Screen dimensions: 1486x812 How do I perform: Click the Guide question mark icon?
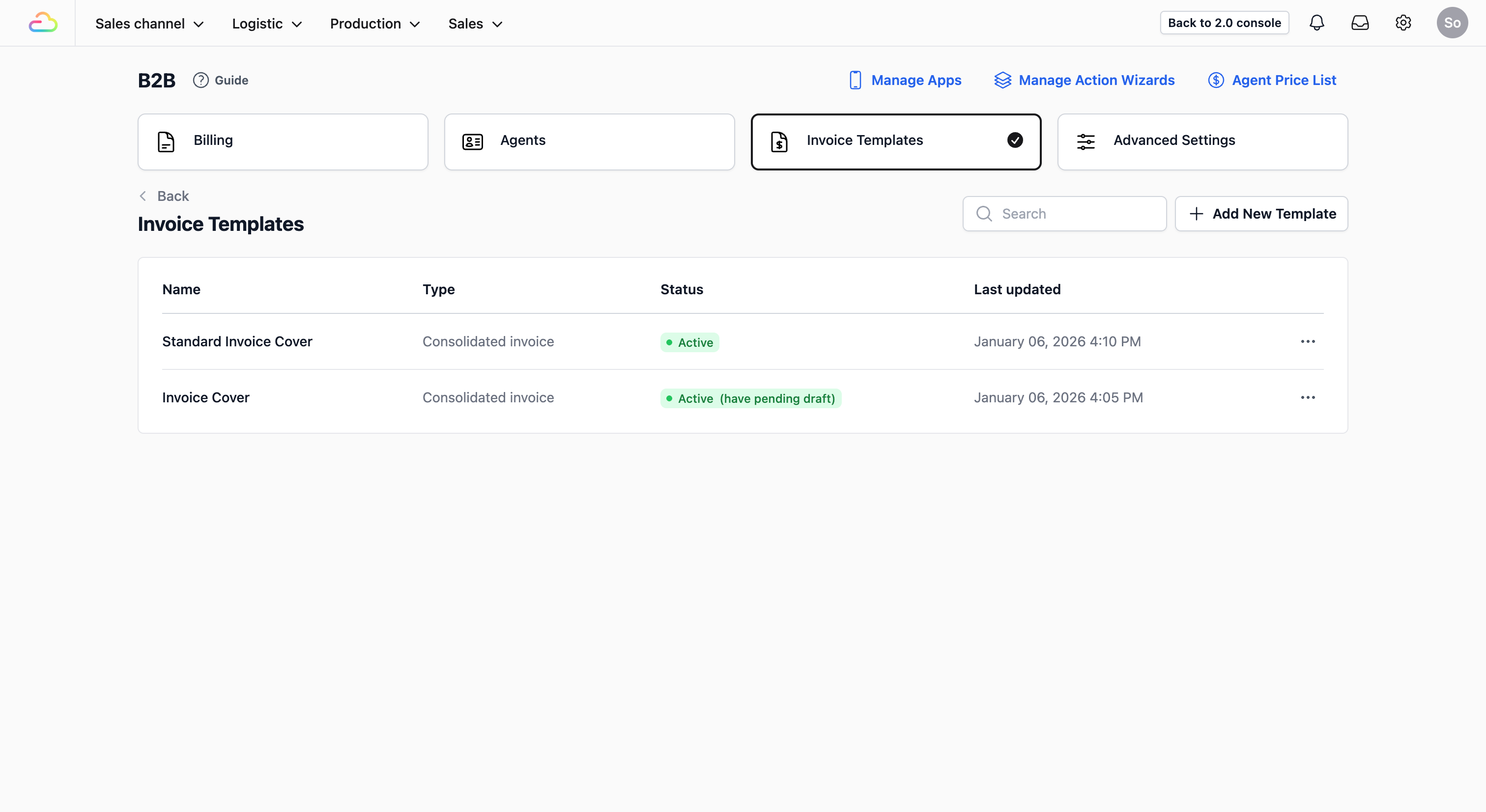coord(200,80)
